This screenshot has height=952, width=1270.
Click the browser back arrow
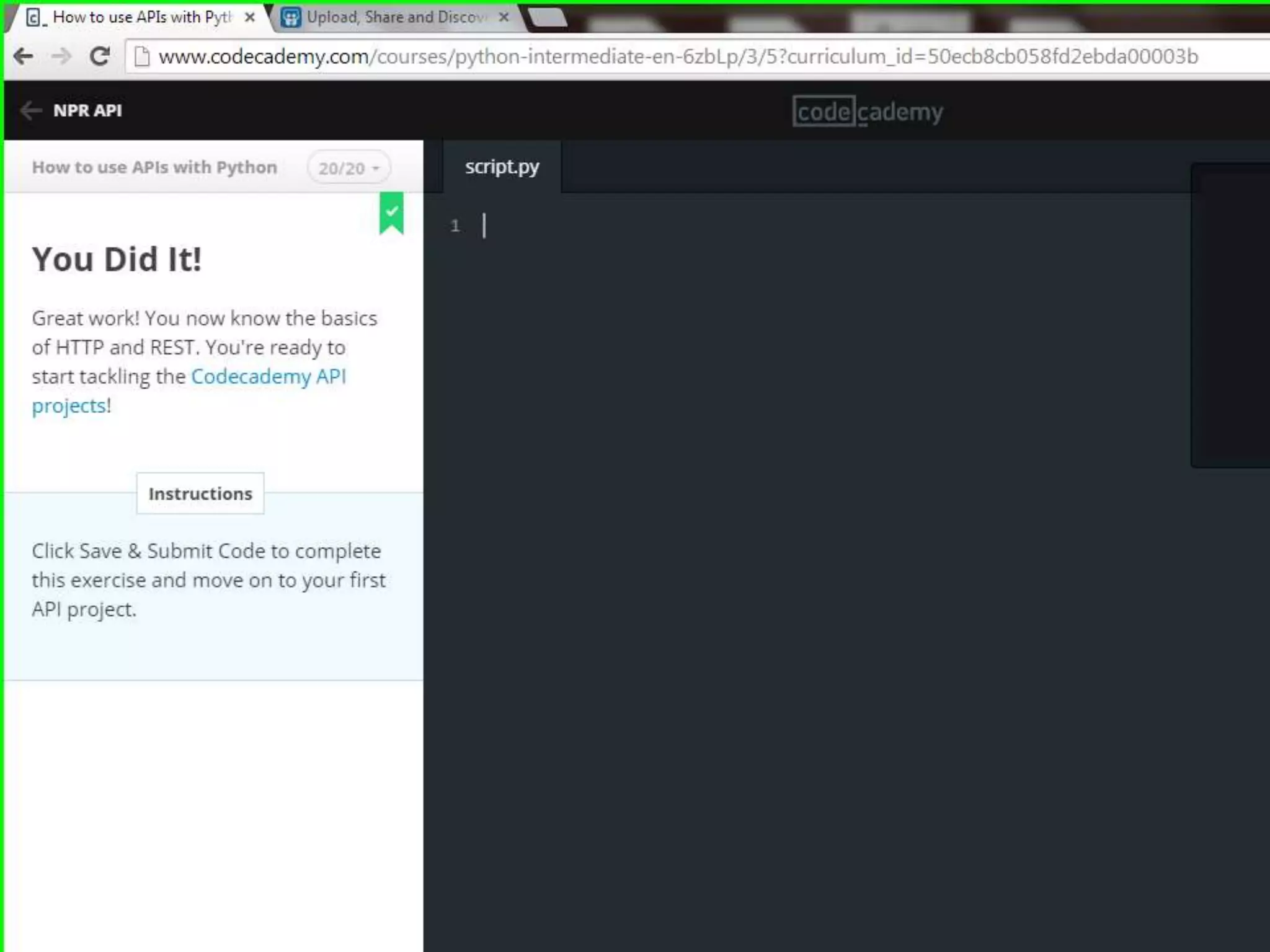click(23, 56)
